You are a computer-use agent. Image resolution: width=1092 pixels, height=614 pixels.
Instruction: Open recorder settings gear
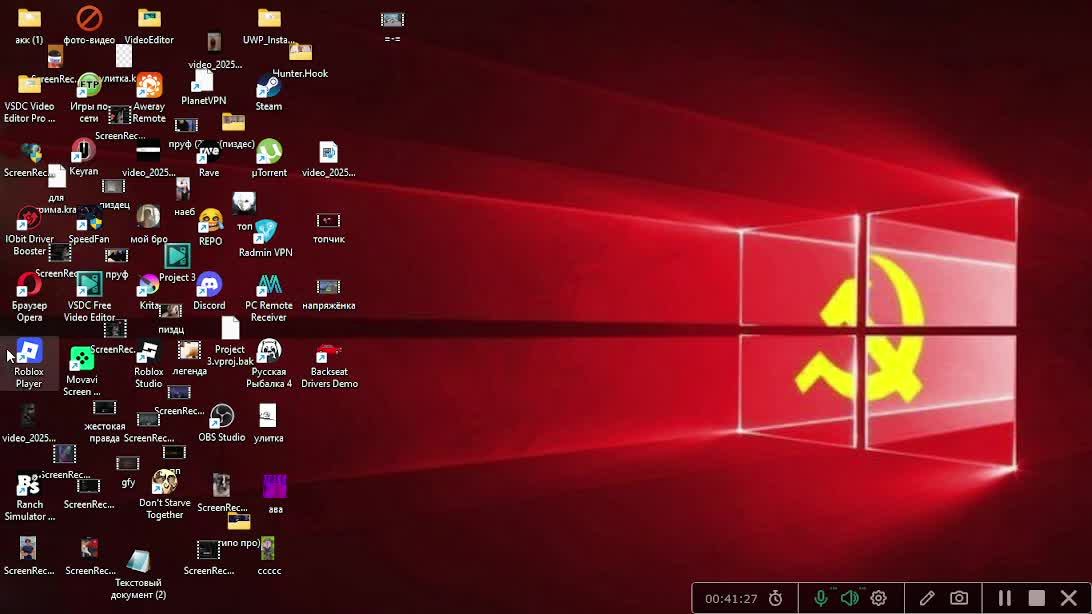(x=878, y=598)
